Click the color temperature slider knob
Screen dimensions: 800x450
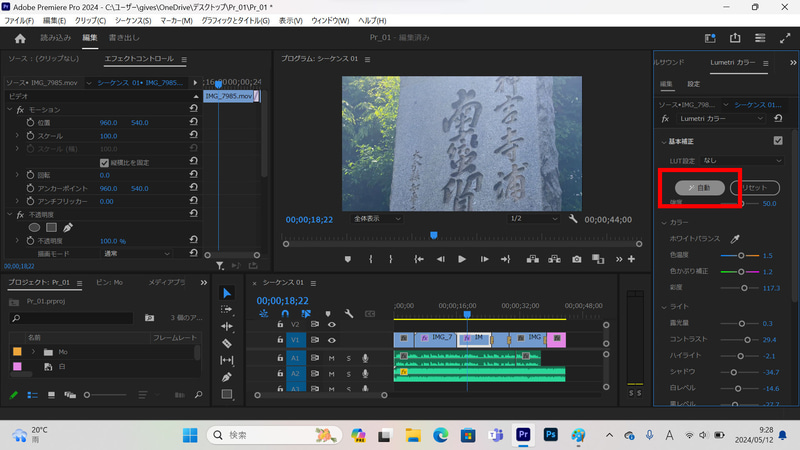coord(741,256)
